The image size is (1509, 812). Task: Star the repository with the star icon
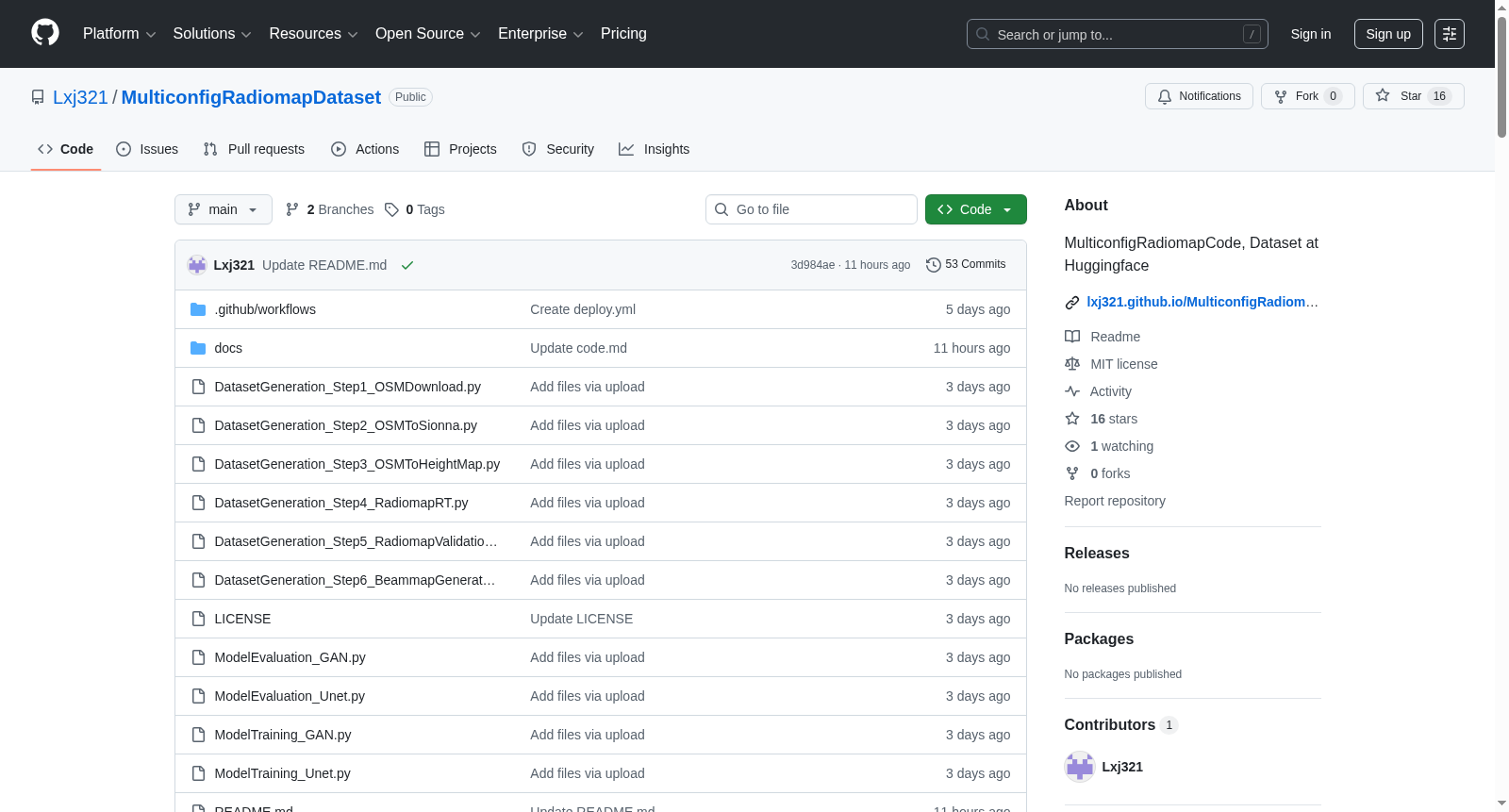pyautogui.click(x=1383, y=95)
